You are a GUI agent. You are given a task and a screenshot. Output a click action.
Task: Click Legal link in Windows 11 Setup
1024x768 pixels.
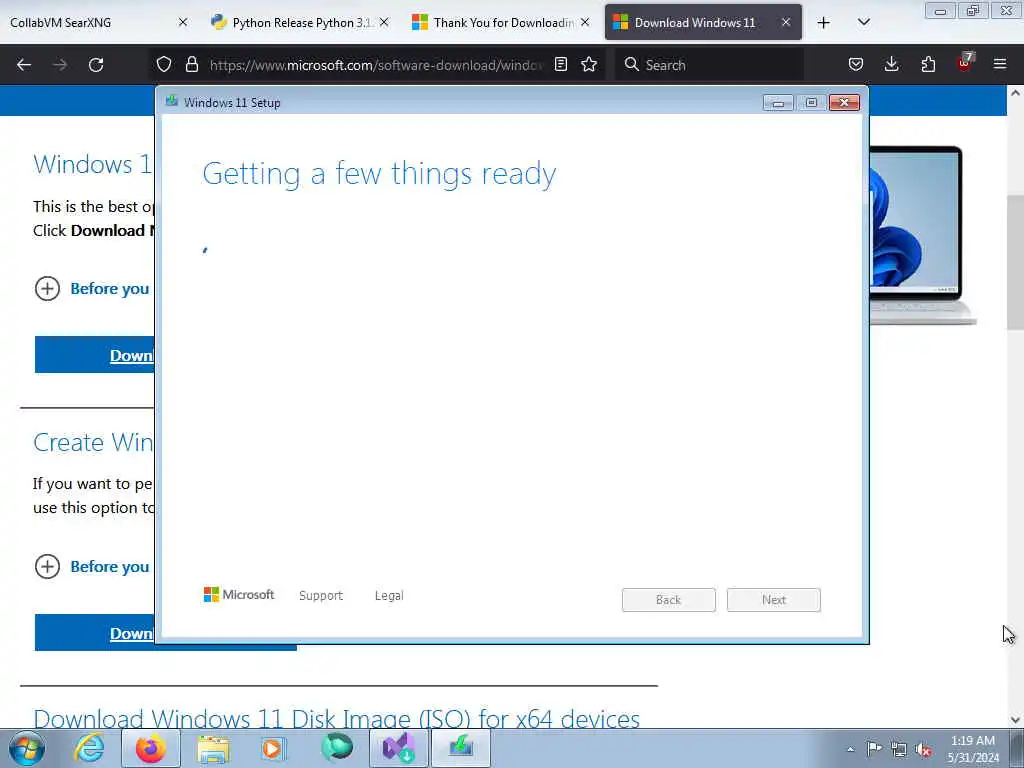[389, 596]
